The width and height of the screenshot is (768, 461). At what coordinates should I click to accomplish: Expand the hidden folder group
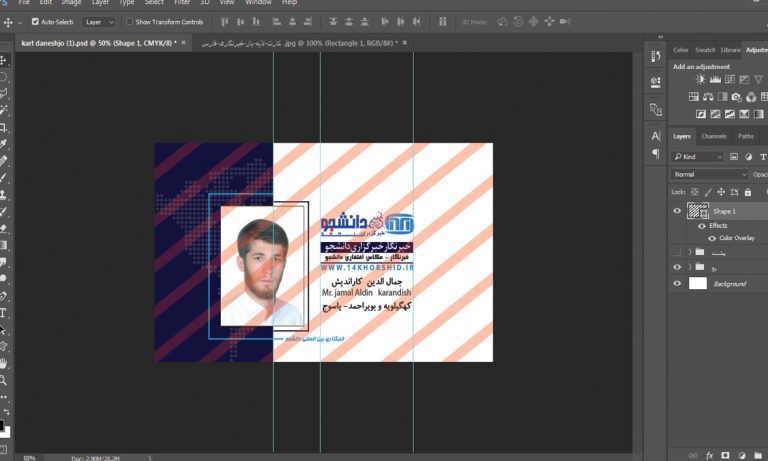690,252
